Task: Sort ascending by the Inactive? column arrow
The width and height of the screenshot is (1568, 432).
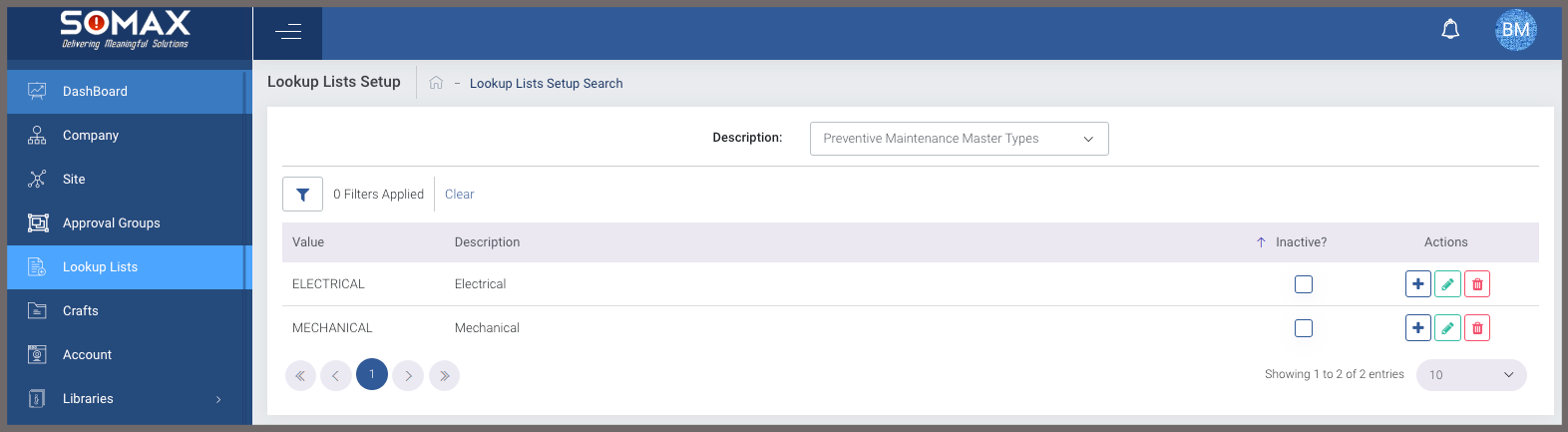Action: pyautogui.click(x=1261, y=242)
